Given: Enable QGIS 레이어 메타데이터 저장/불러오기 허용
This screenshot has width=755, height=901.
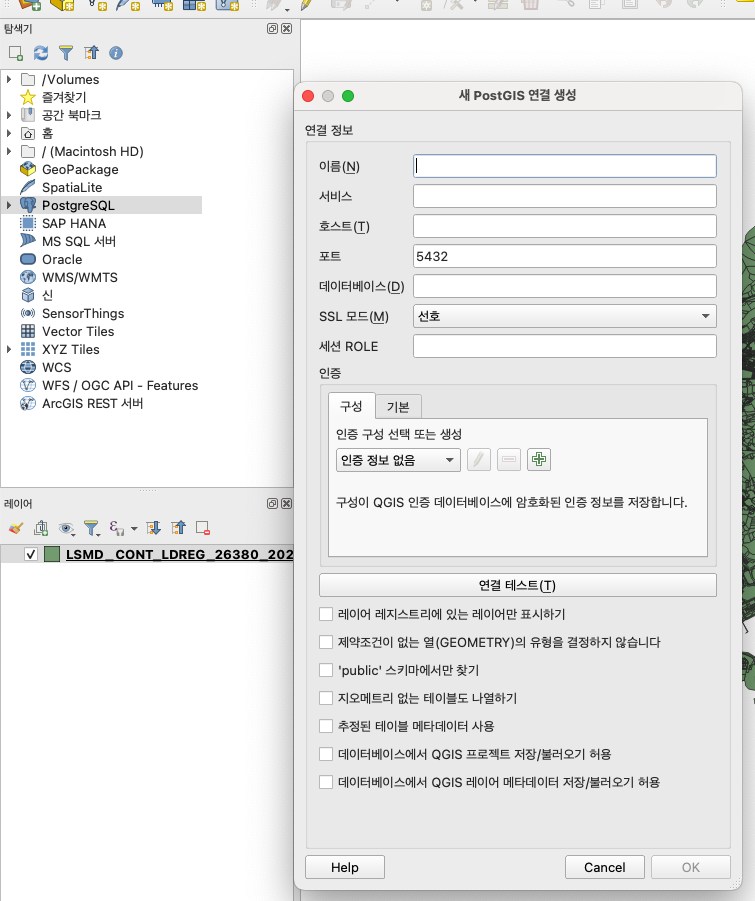Looking at the screenshot, I should pos(326,782).
